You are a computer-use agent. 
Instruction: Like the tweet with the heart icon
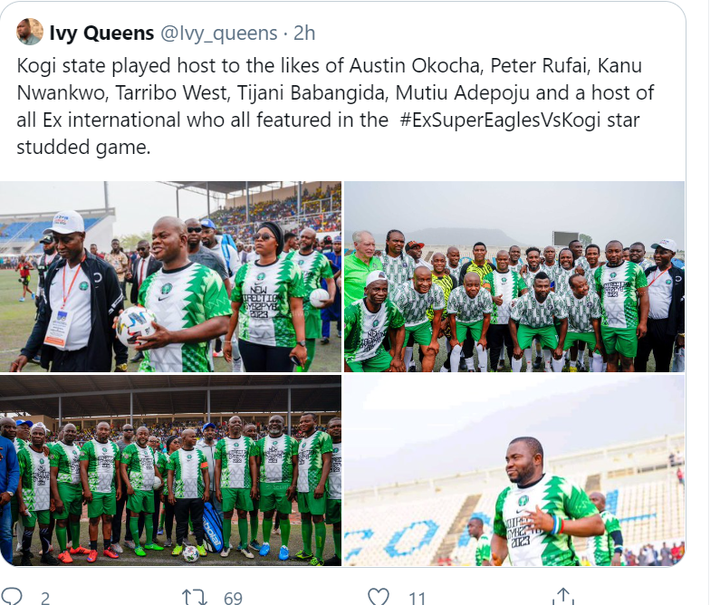[379, 596]
